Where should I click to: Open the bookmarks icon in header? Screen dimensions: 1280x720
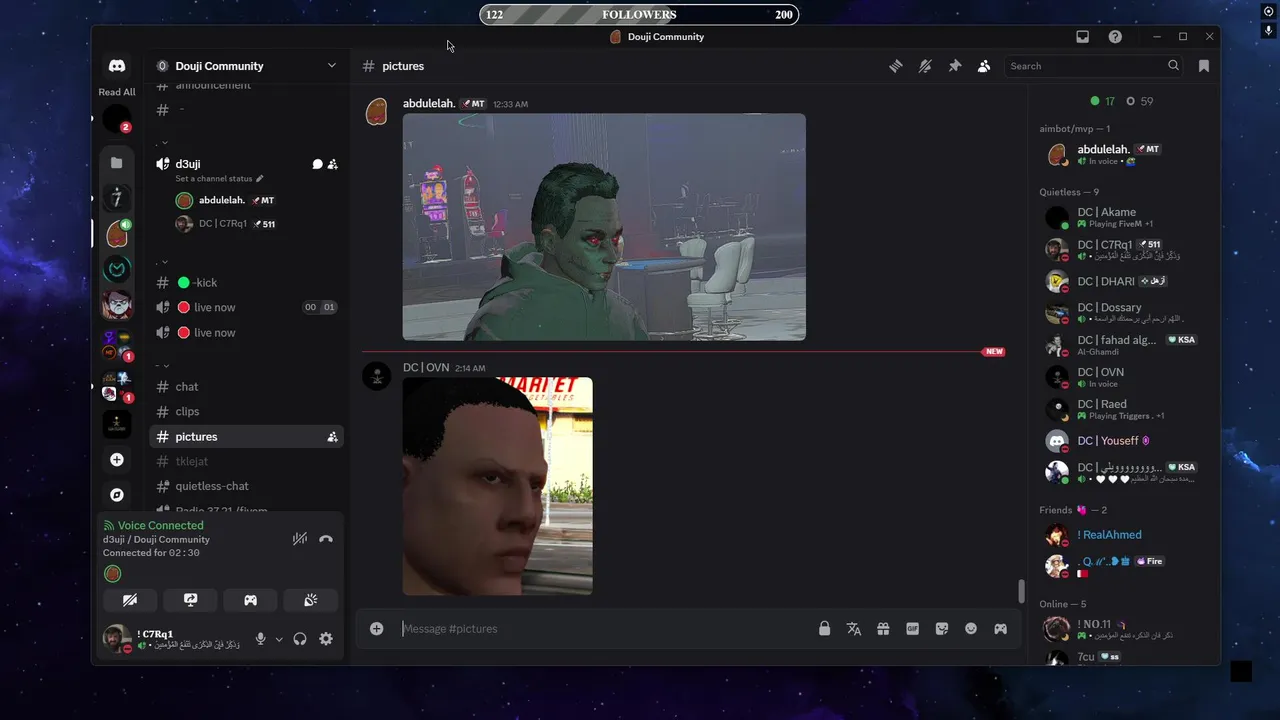point(1204,66)
